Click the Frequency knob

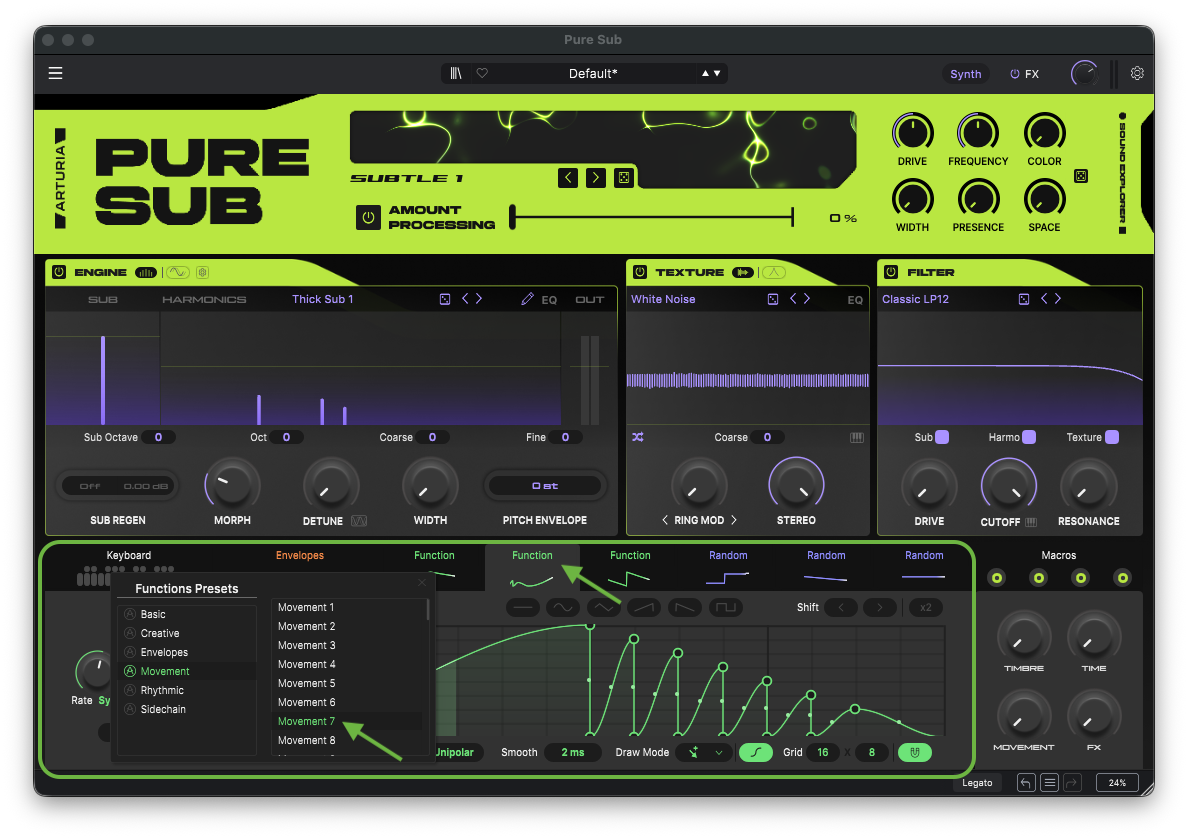pyautogui.click(x=977, y=133)
